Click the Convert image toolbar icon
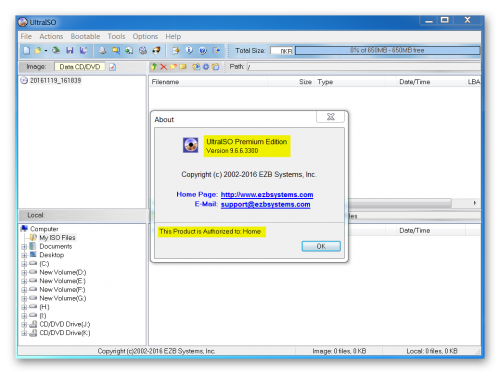Screen dimensions: 500x374 click(129, 51)
